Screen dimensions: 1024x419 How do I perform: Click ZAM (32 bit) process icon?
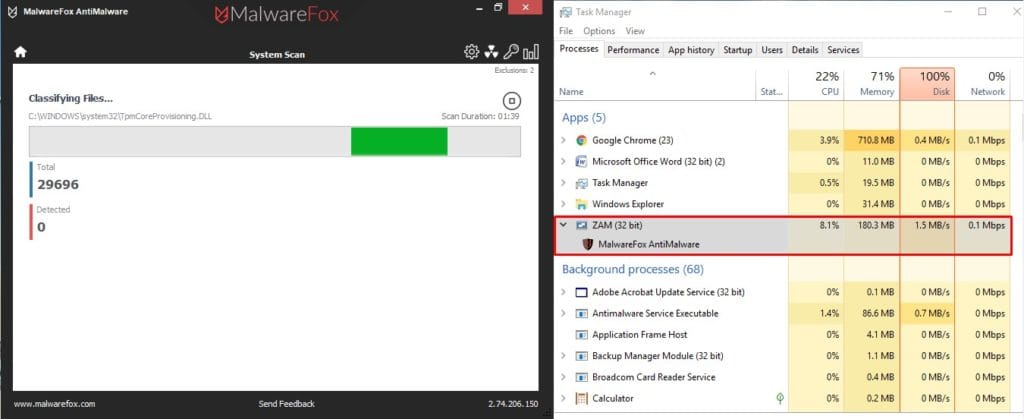pyautogui.click(x=582, y=225)
